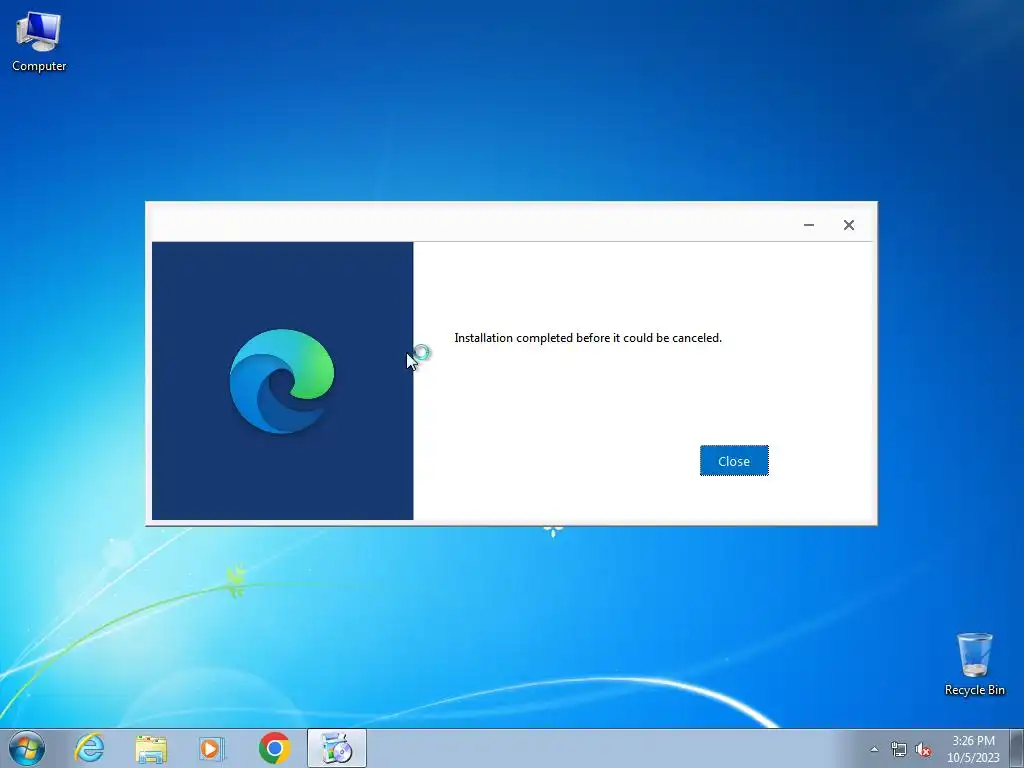Click the Close button in the Edge installer
Image resolution: width=1024 pixels, height=768 pixels.
734,461
